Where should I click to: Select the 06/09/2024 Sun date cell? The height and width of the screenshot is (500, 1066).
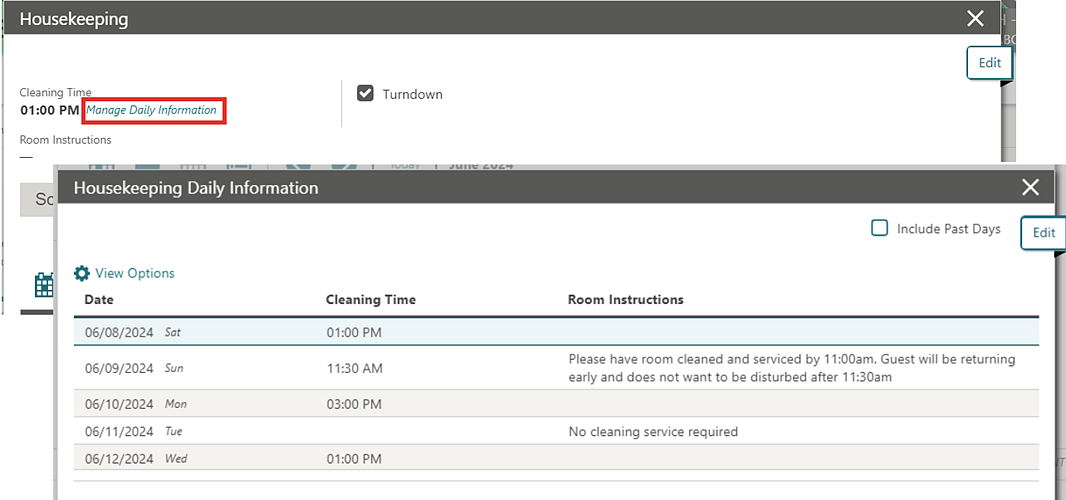tap(119, 368)
